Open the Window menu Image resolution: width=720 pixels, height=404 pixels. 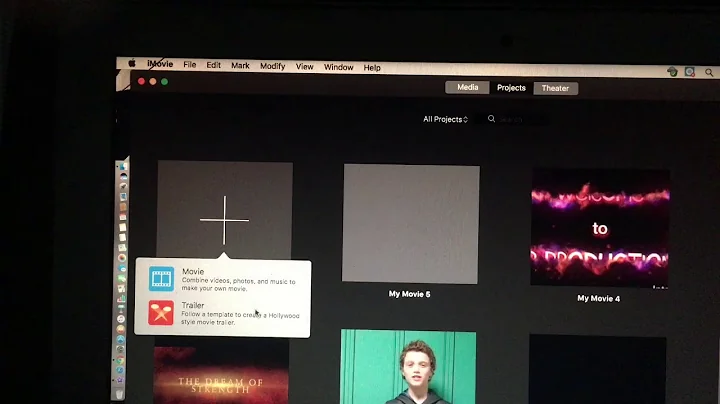pyautogui.click(x=338, y=67)
